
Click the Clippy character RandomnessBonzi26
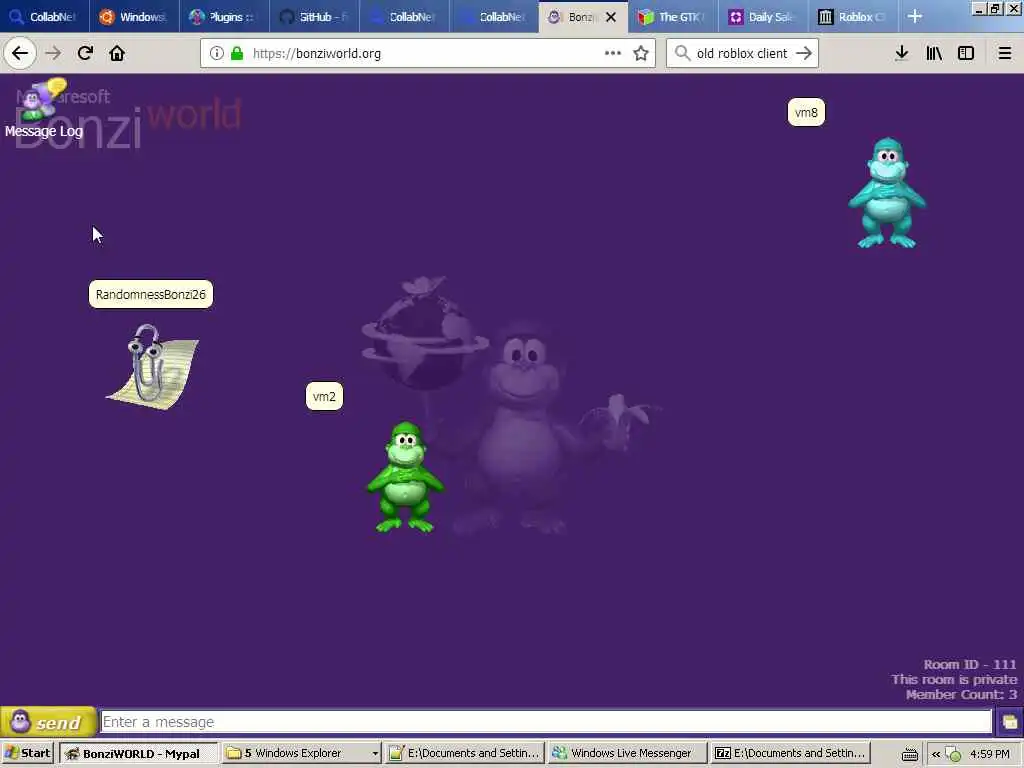click(152, 368)
